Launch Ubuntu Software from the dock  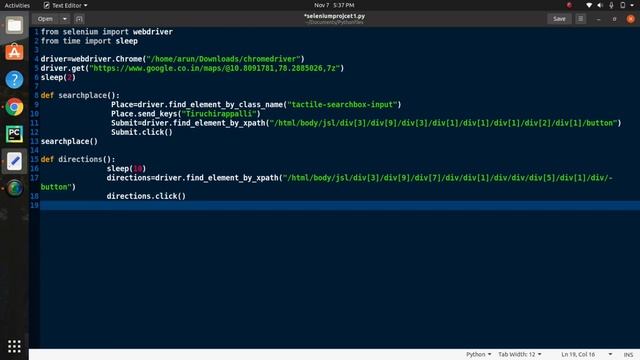tap(14, 53)
